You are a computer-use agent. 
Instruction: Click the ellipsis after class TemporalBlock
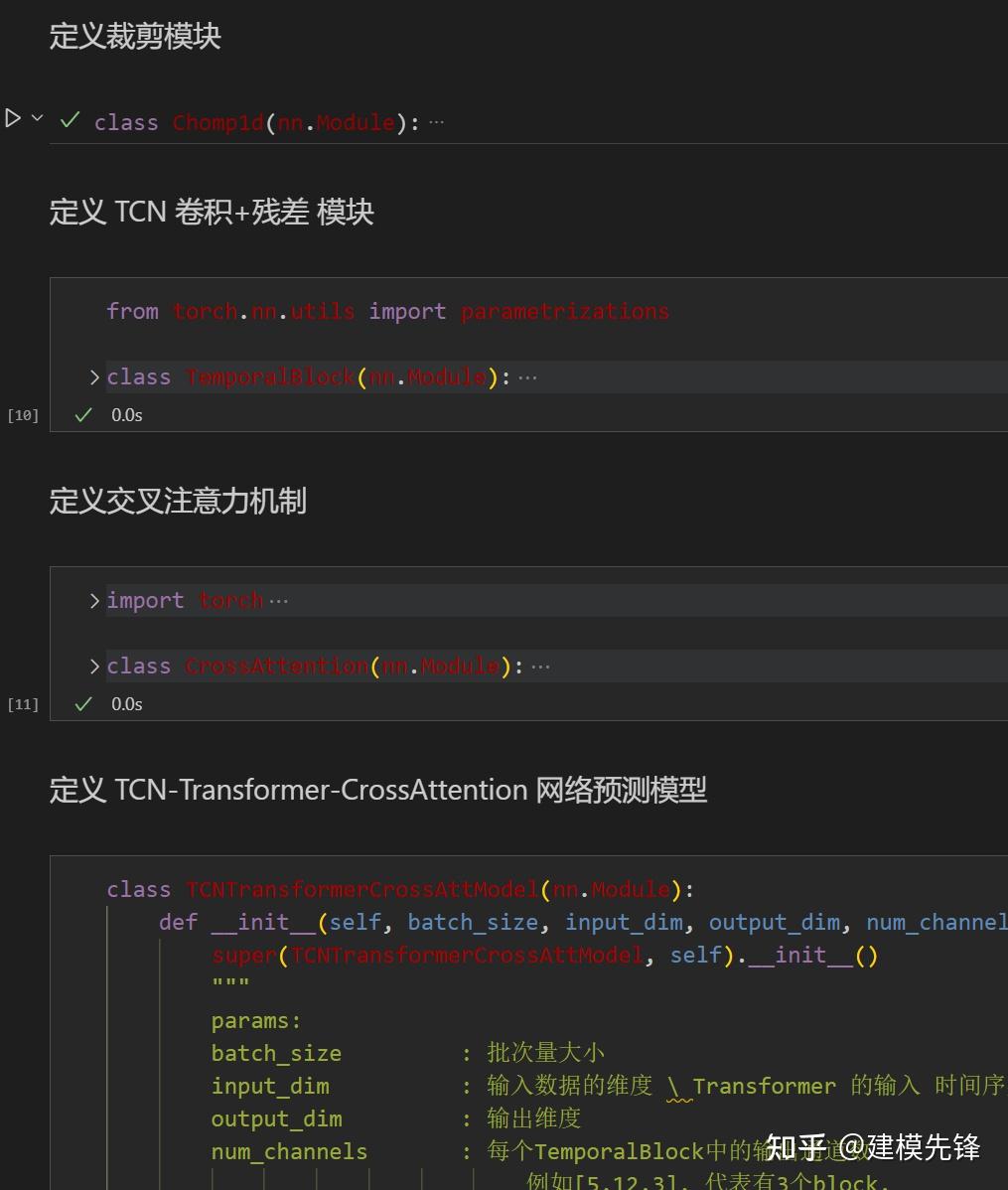(x=527, y=376)
